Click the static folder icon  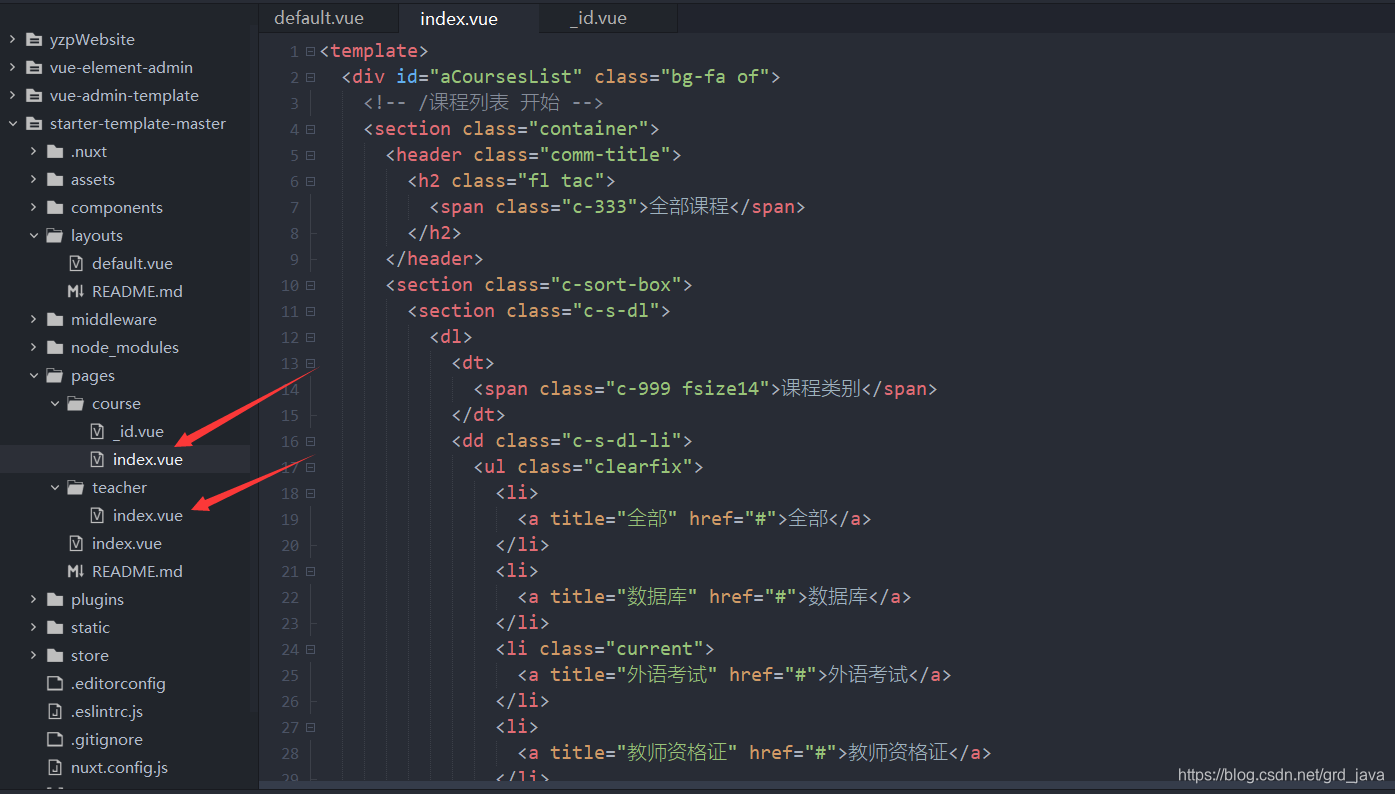tap(55, 628)
